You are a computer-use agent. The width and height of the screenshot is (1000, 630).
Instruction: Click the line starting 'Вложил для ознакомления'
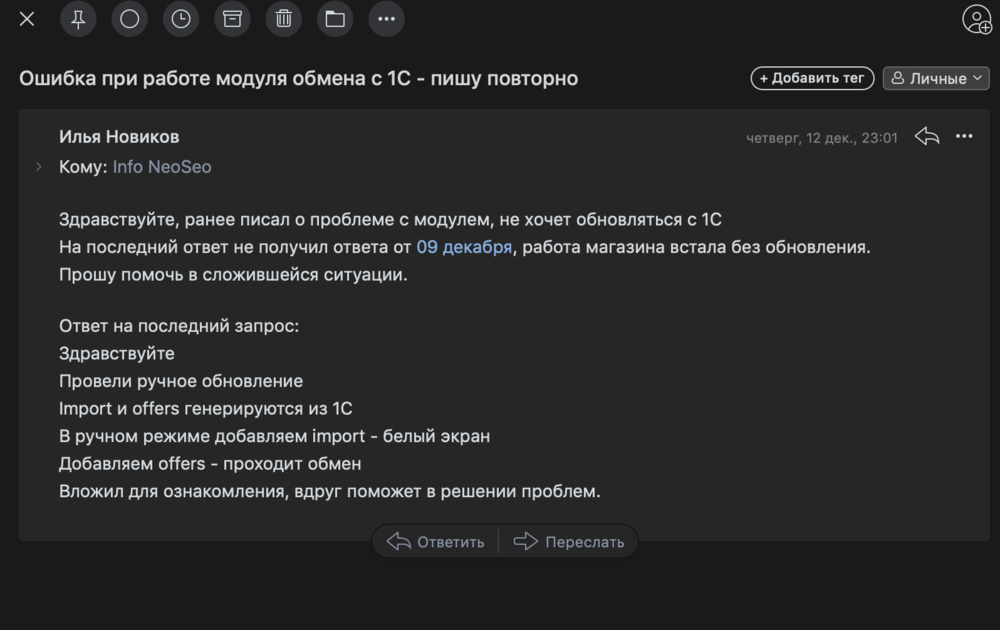[330, 491]
